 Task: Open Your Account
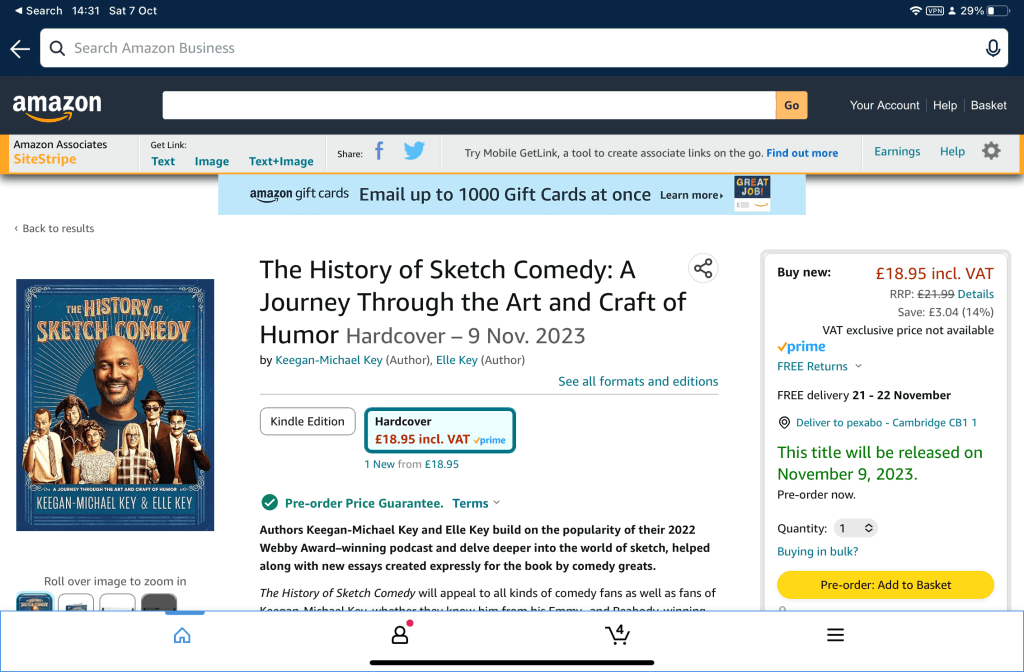(884, 105)
